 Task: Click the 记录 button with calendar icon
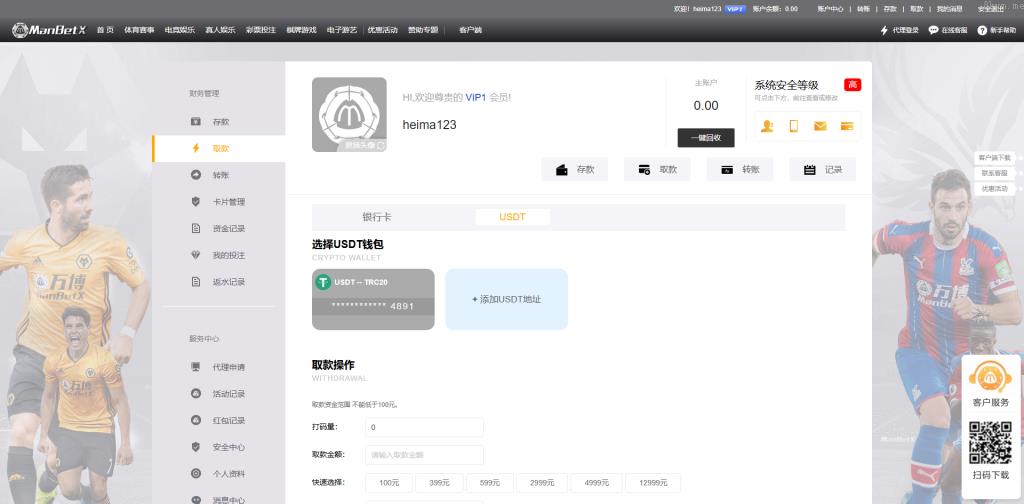coord(822,170)
